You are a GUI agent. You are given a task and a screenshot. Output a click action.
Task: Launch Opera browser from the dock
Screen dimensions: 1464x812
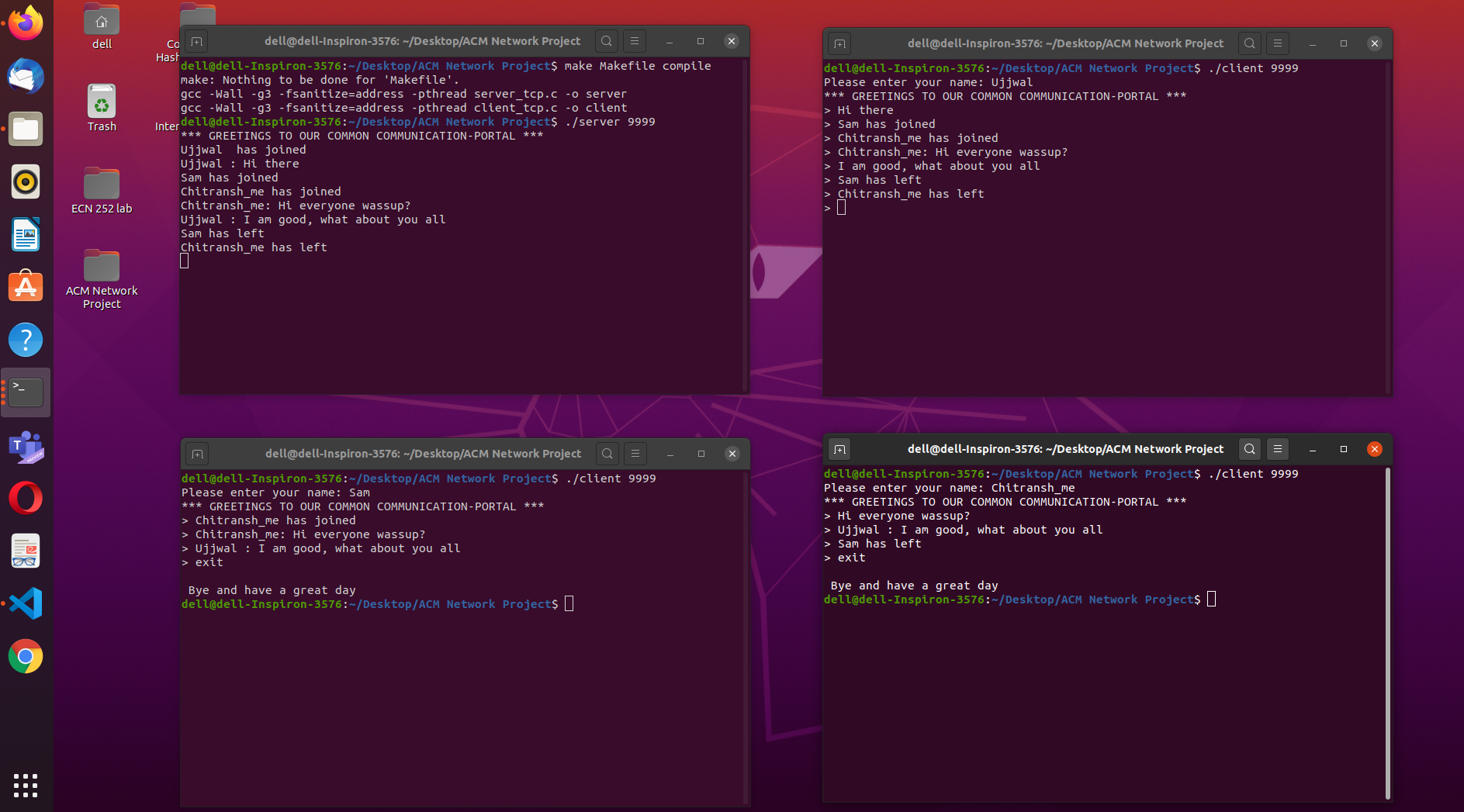pos(26,497)
